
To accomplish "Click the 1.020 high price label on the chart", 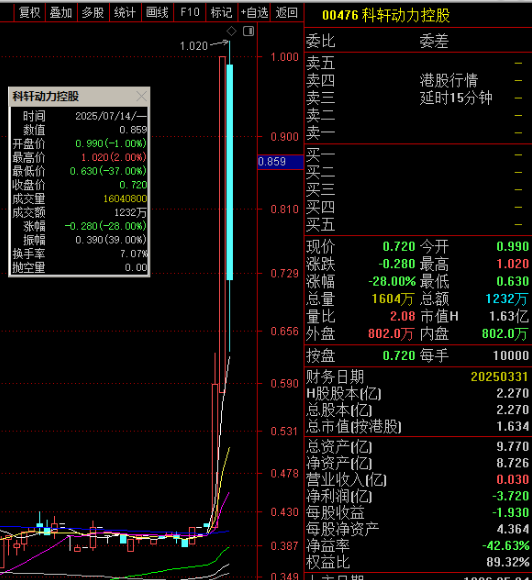I will (x=194, y=46).
